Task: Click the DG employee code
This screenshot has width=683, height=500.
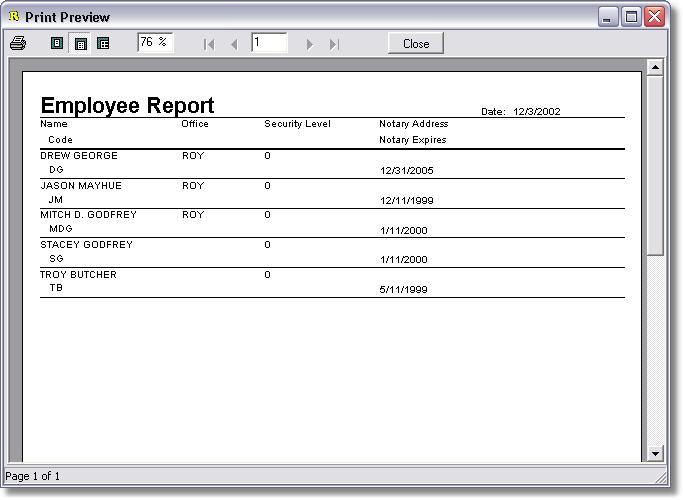Action: tap(56, 169)
